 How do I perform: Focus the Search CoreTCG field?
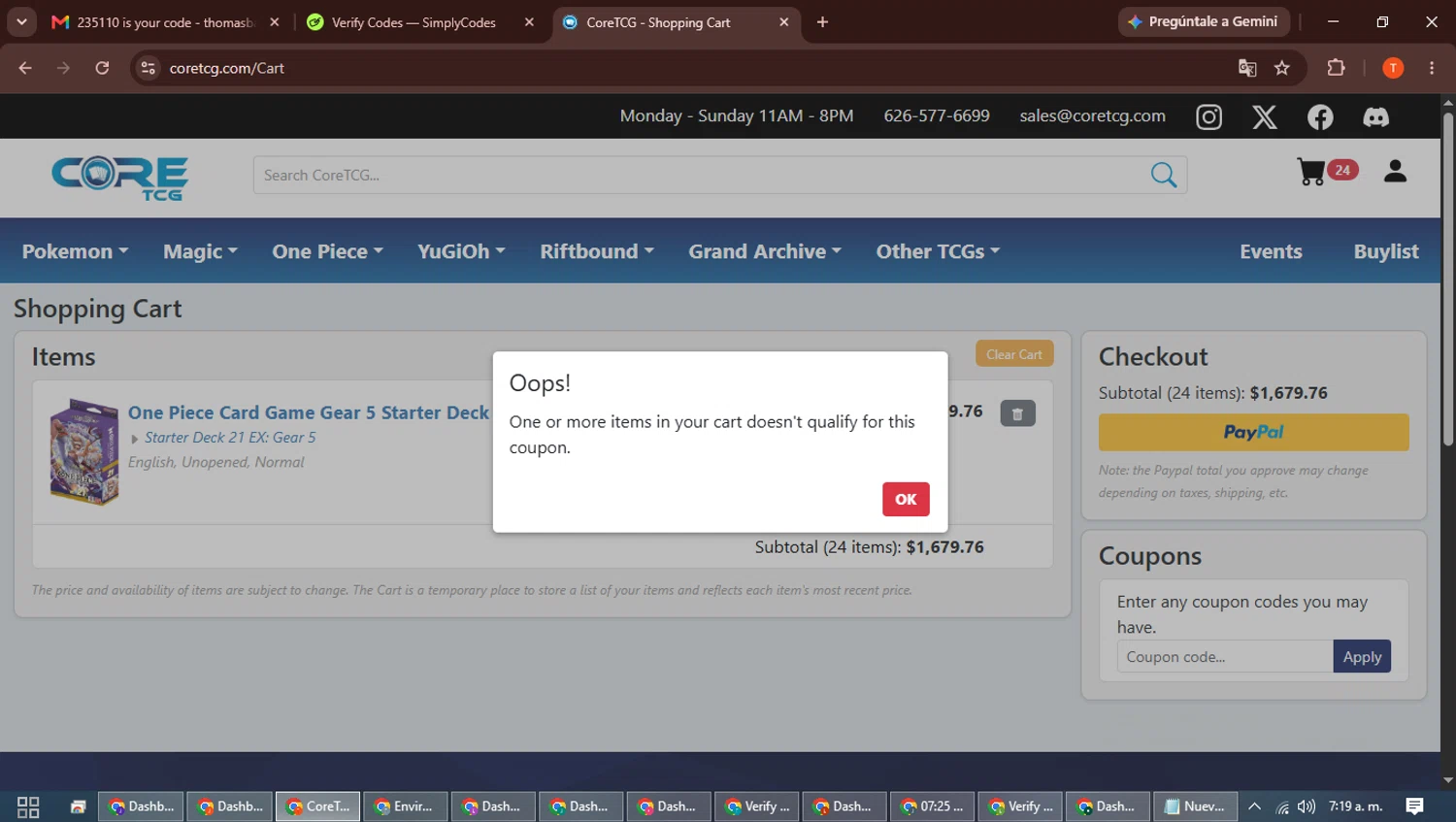[701, 175]
